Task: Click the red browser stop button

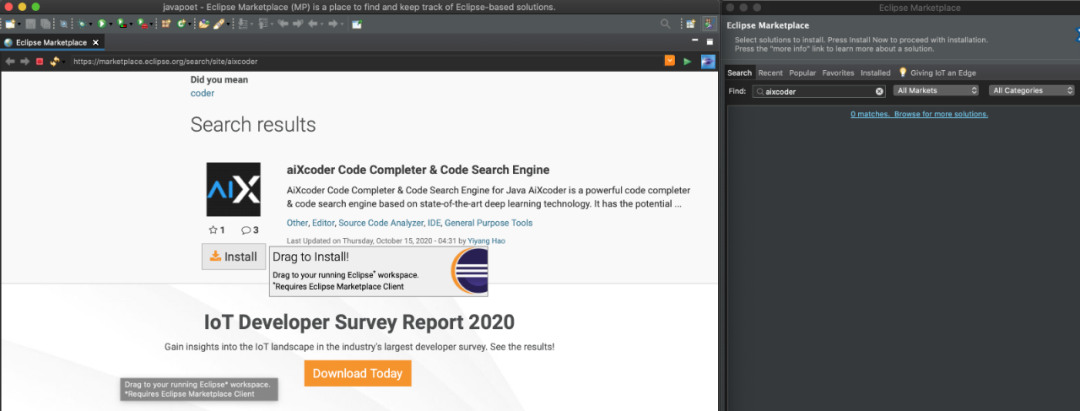Action: click(x=39, y=61)
